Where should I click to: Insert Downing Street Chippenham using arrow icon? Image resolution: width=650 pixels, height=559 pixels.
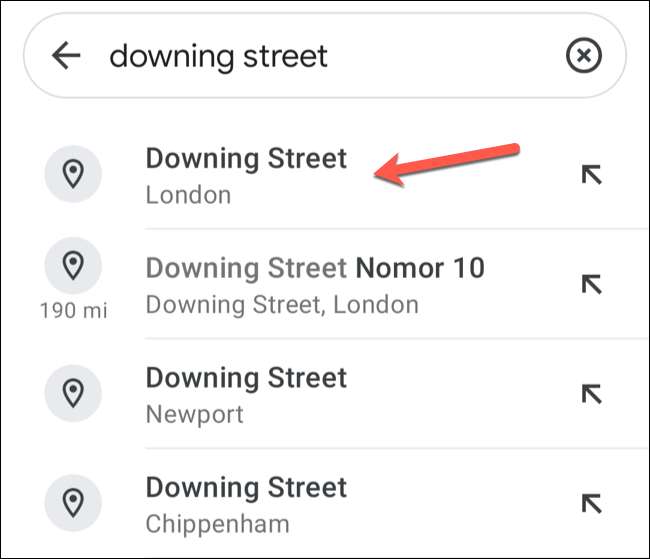click(592, 504)
